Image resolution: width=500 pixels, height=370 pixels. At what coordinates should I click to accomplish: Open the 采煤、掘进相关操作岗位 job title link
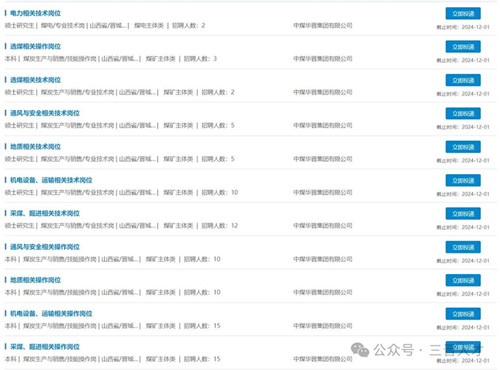pos(45,347)
